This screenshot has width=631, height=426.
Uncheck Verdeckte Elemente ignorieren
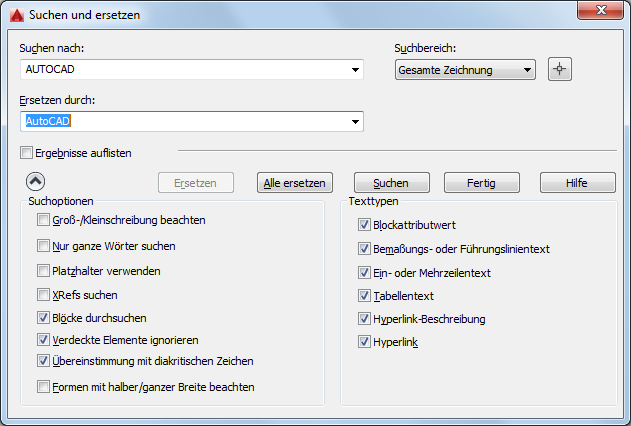pos(43,340)
